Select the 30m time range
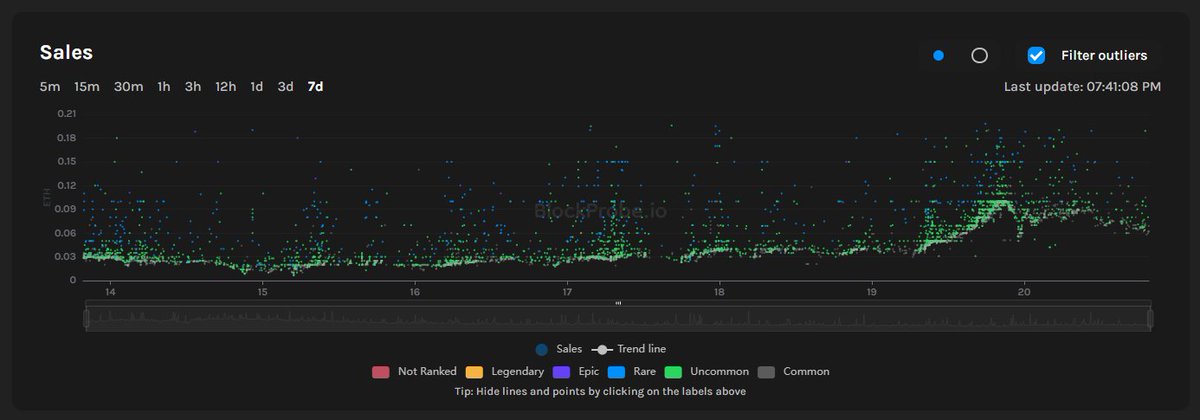1200x420 pixels. 128,87
